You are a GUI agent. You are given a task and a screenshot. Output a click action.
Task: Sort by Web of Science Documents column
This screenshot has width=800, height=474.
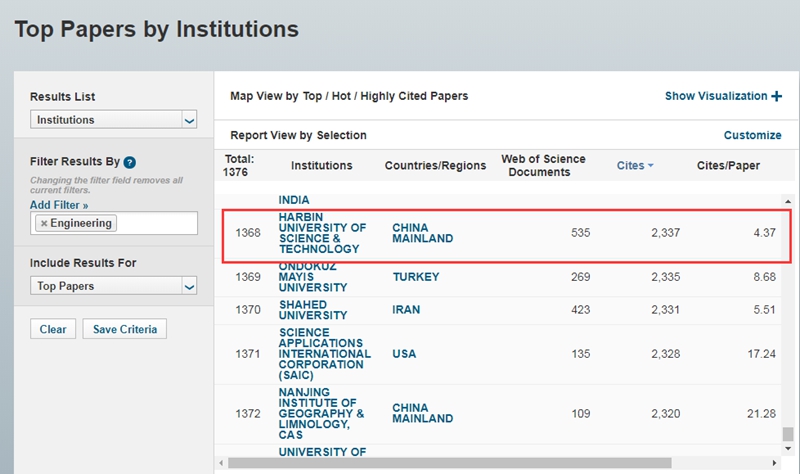click(543, 166)
